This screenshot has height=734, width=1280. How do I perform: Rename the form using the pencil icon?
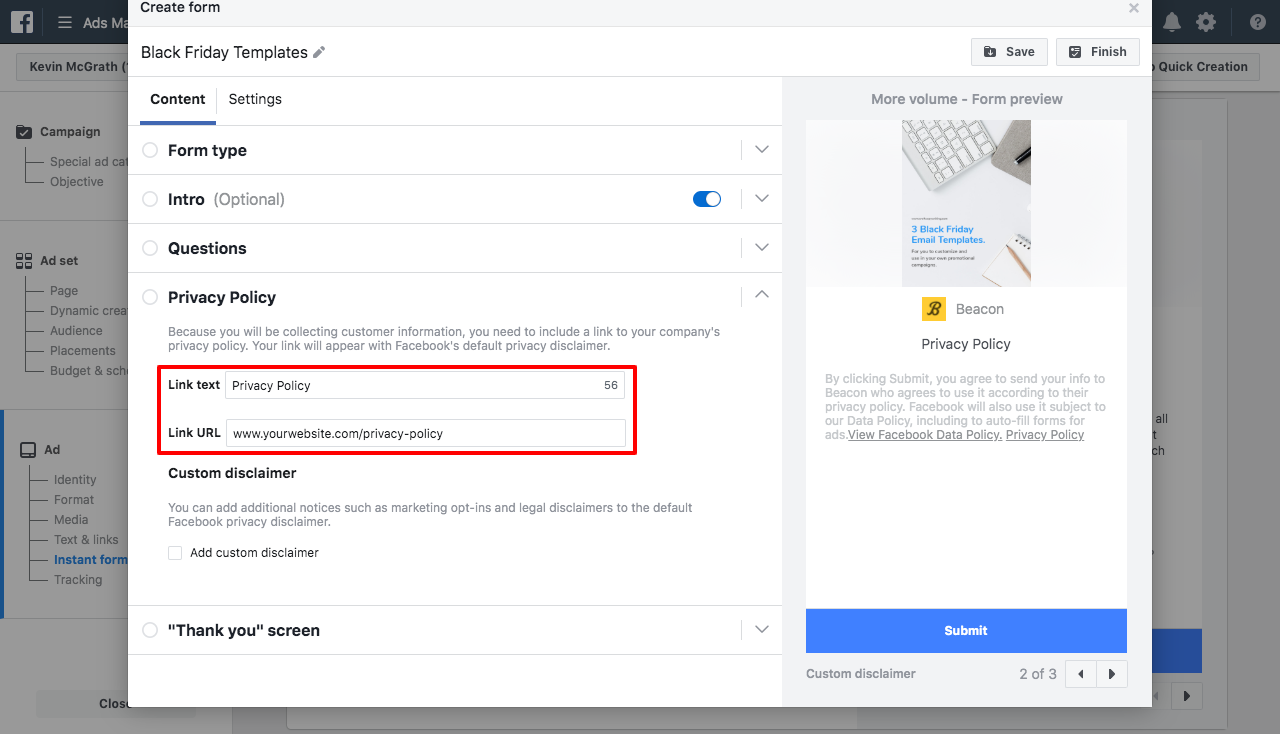(x=318, y=51)
